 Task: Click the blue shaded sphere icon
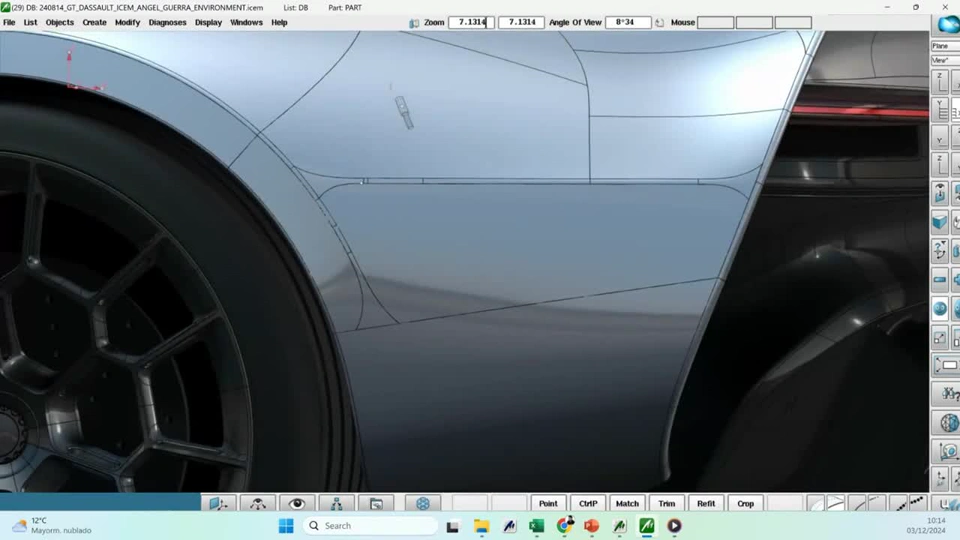pos(940,308)
